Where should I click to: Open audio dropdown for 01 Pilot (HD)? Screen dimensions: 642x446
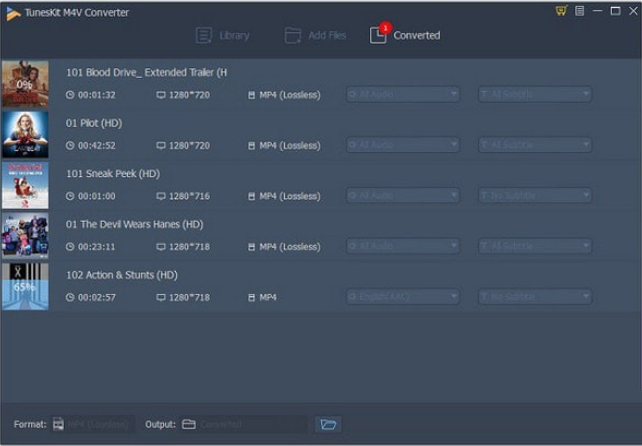pyautogui.click(x=402, y=145)
